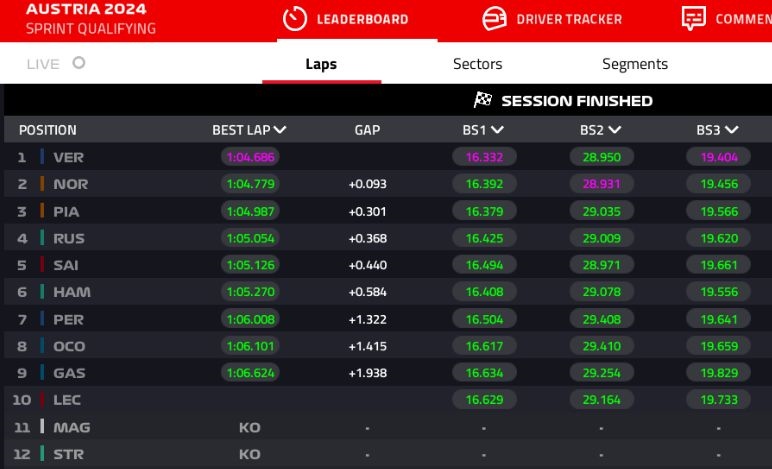The height and width of the screenshot is (469, 772).
Task: Click the Commentary speech bubble icon
Action: (693, 19)
